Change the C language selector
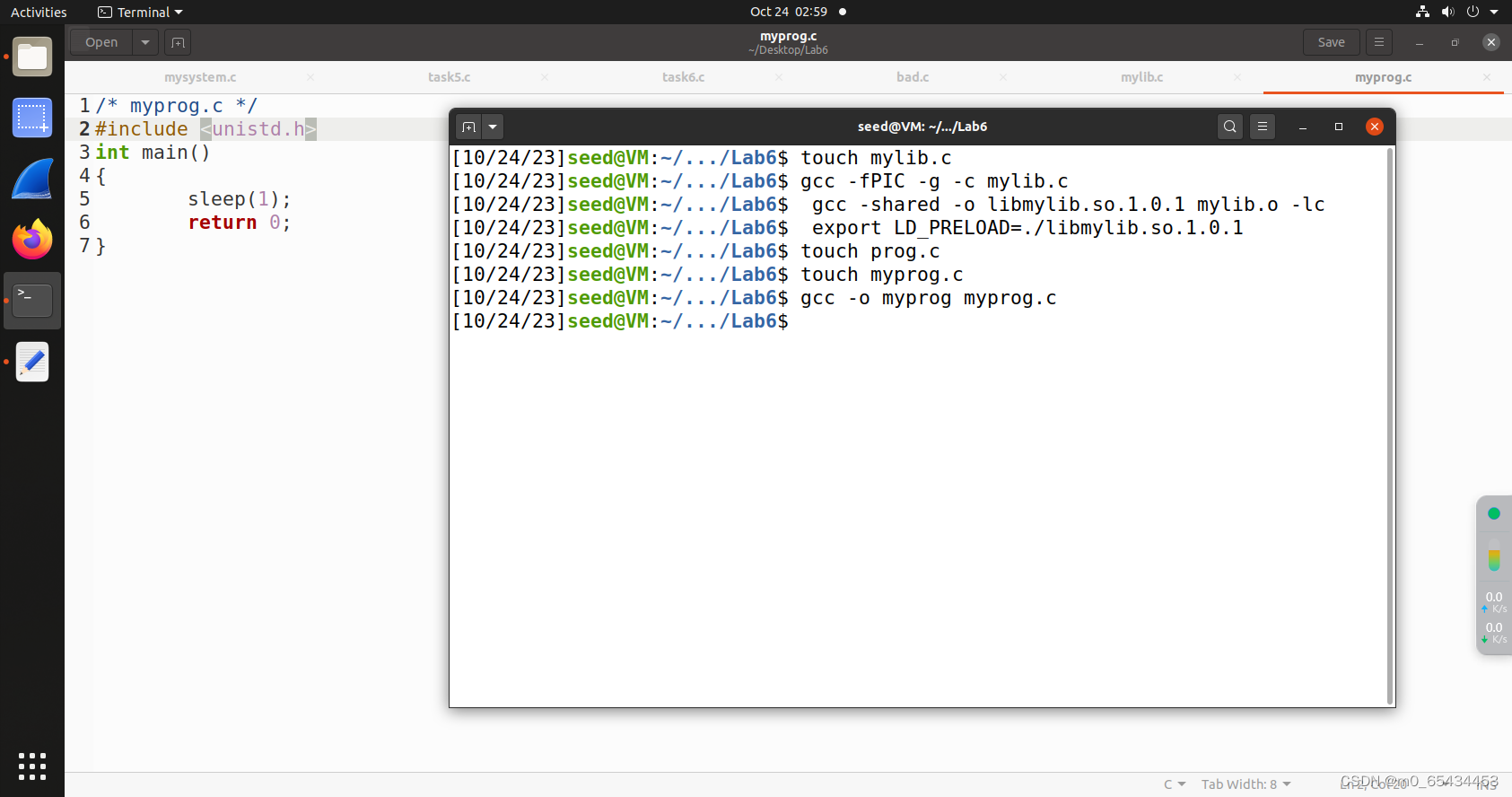Viewport: 1512px width, 797px height. [x=1175, y=784]
